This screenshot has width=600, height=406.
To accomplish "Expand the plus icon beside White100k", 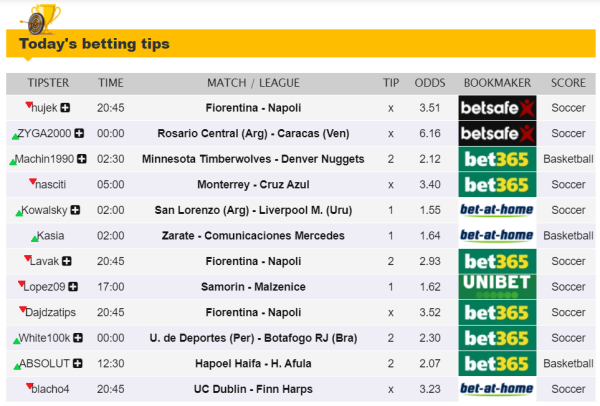I will [78, 338].
